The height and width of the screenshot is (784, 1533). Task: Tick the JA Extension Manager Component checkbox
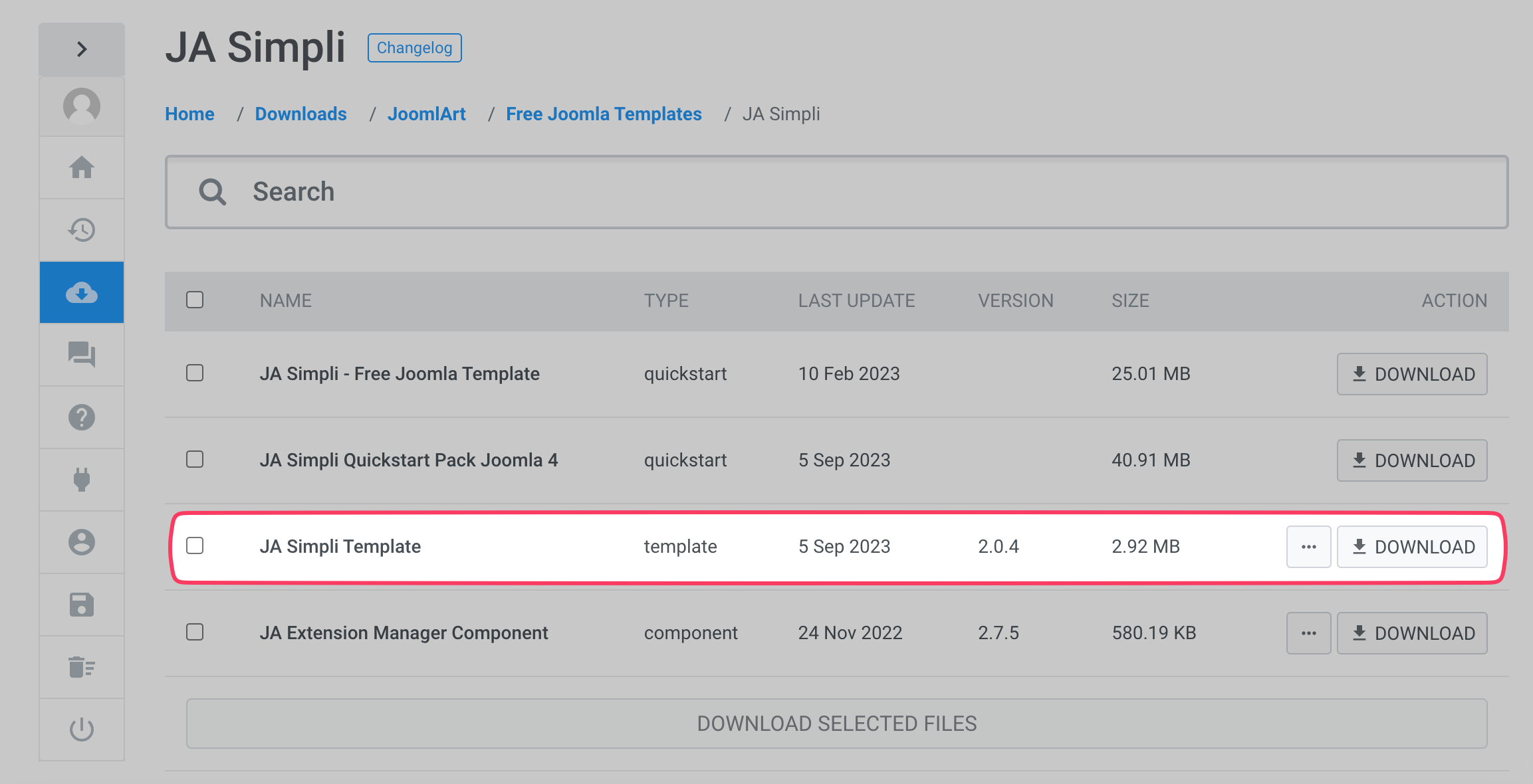click(x=195, y=632)
